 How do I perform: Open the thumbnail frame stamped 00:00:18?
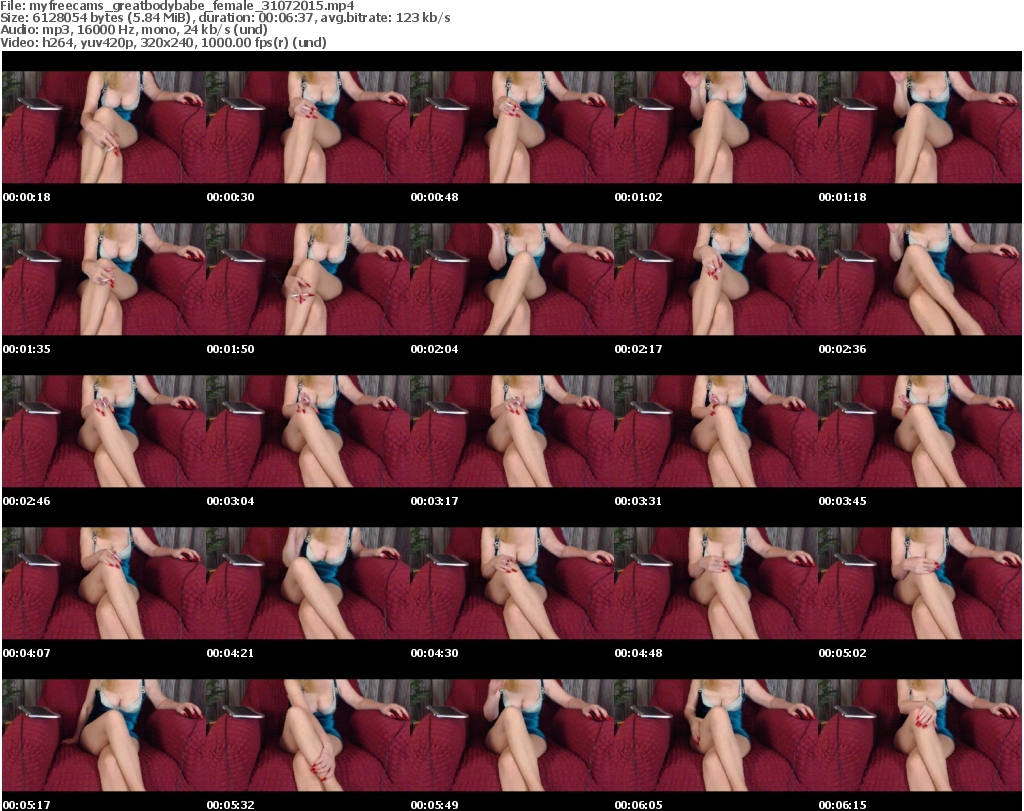[104, 127]
